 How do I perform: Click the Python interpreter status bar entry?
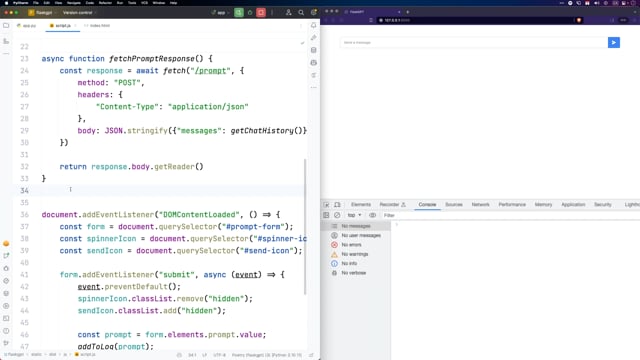click(267, 355)
